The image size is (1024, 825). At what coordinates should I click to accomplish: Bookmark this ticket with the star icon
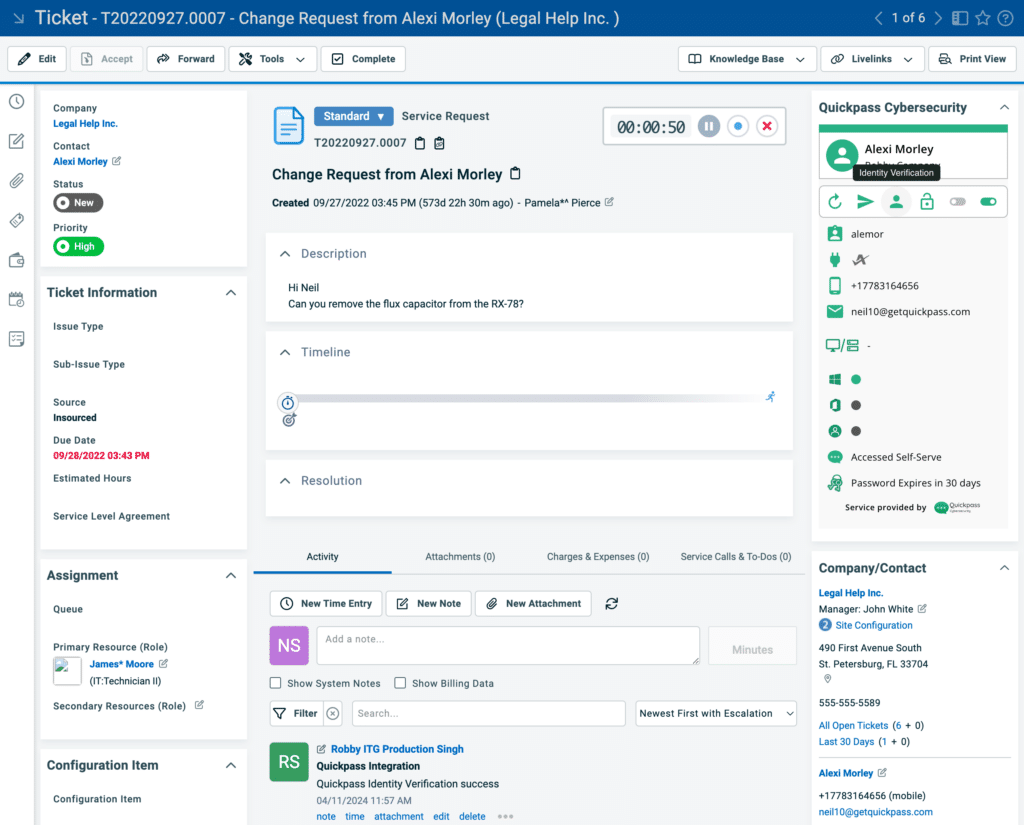pos(982,18)
